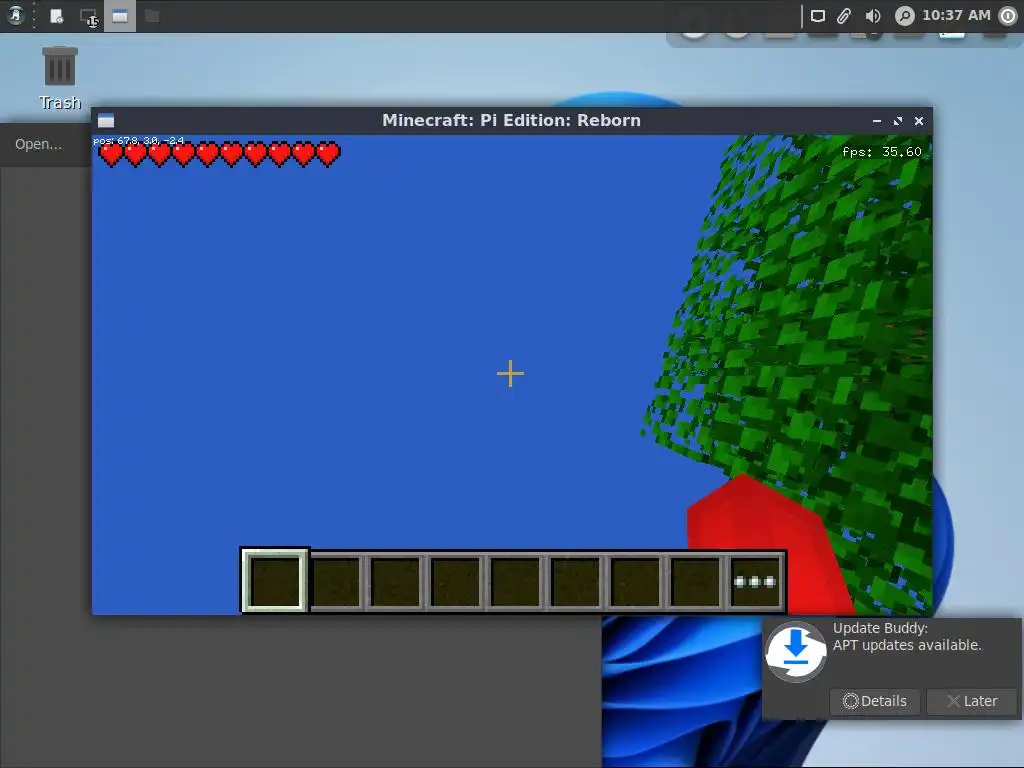This screenshot has height=768, width=1024.
Task: Click the 'APT updates available.' message
Action: tap(907, 645)
